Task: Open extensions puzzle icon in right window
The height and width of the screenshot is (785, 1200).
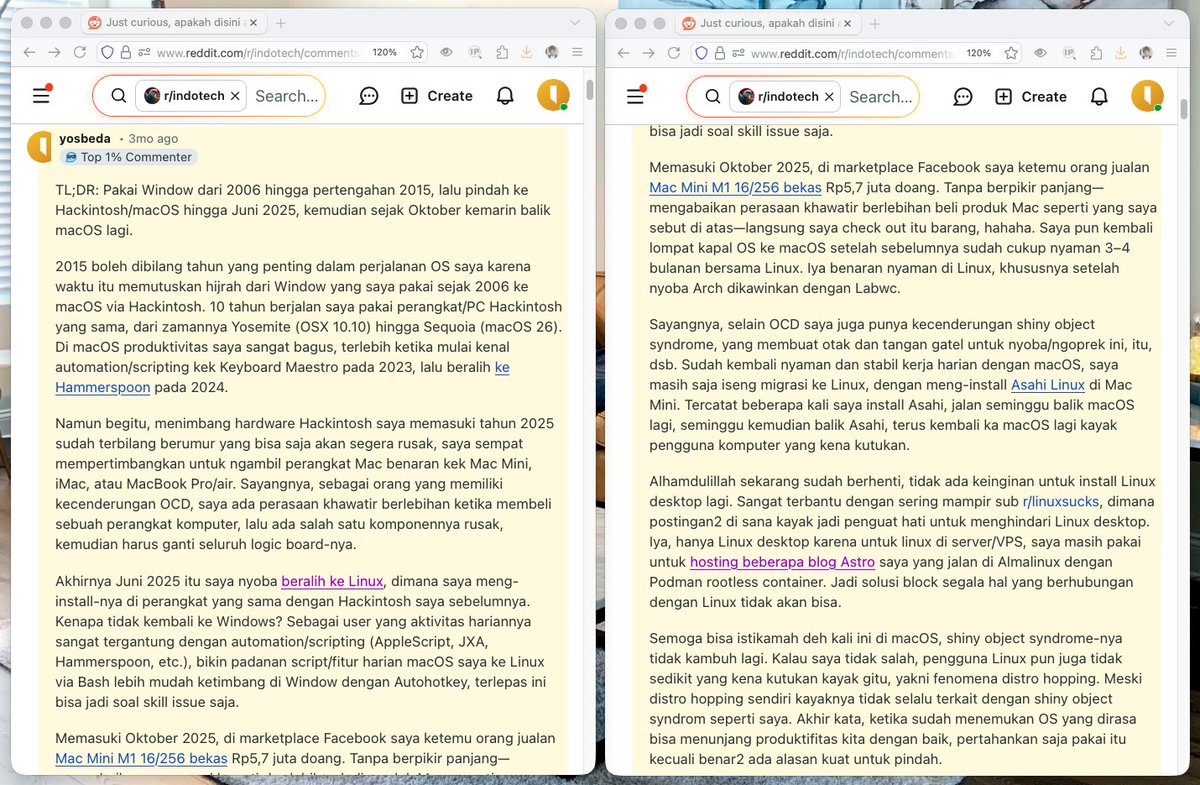Action: pyautogui.click(x=1096, y=52)
